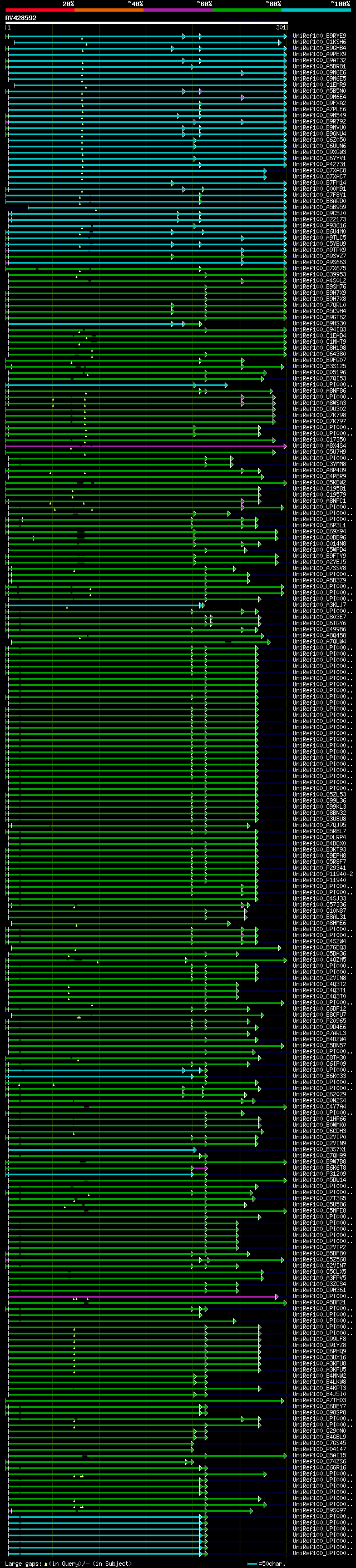Click the orange ~40% legend color bar
The image size is (356, 1568).
tap(109, 10)
